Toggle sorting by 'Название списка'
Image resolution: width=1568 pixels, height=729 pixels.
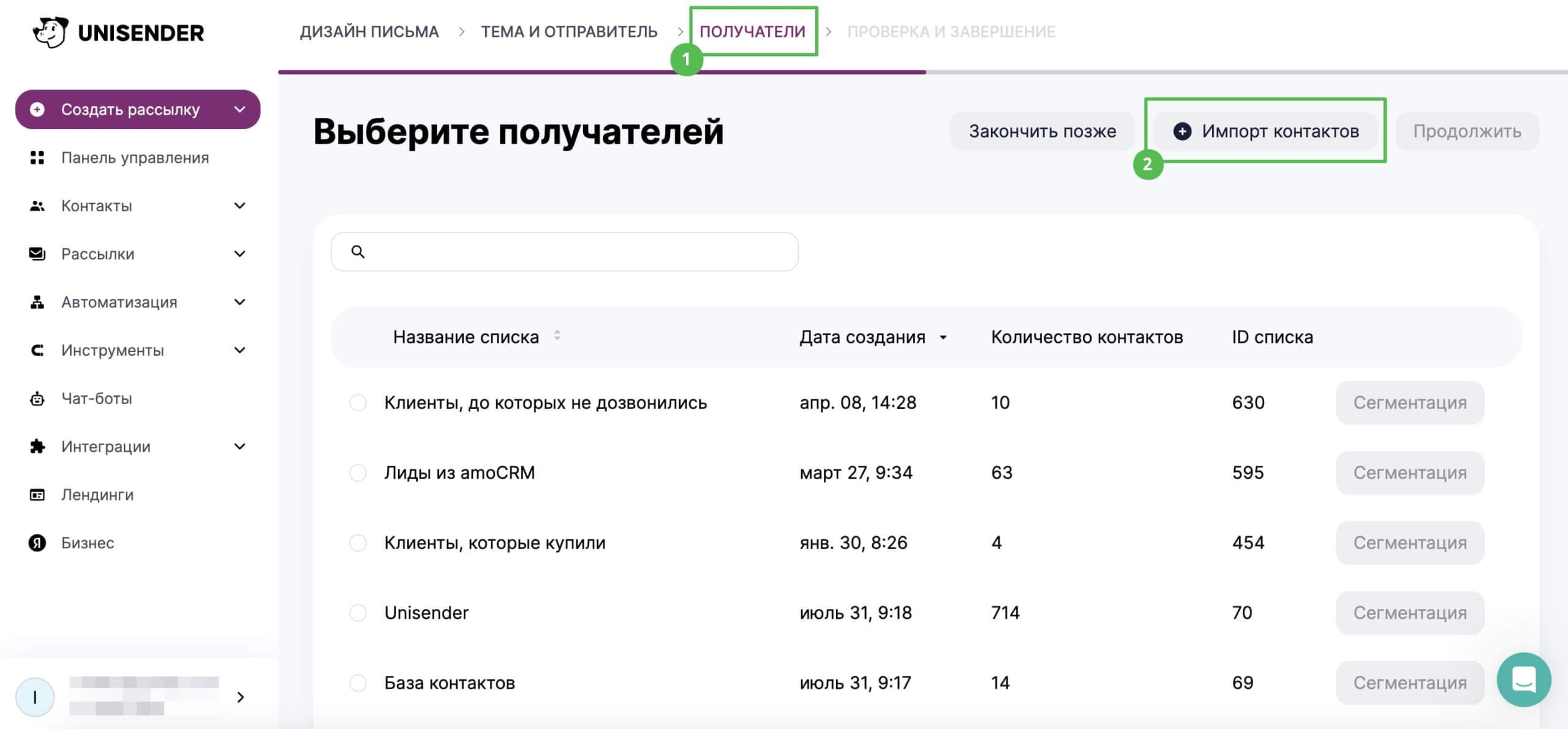556,336
